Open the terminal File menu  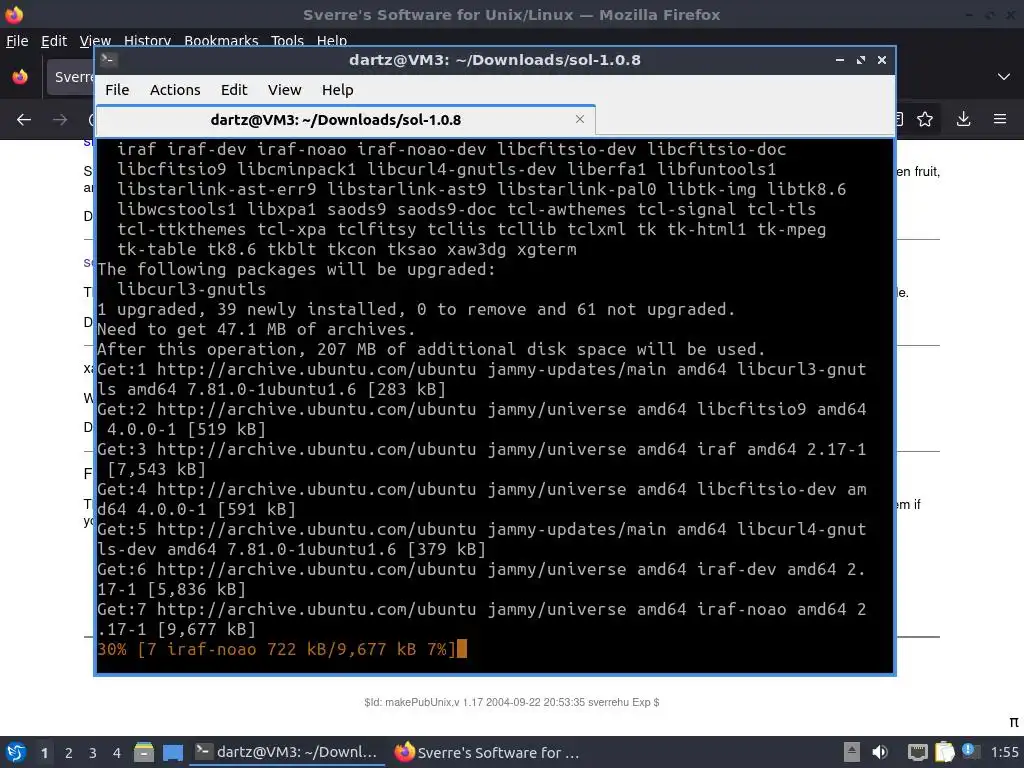pyautogui.click(x=117, y=89)
